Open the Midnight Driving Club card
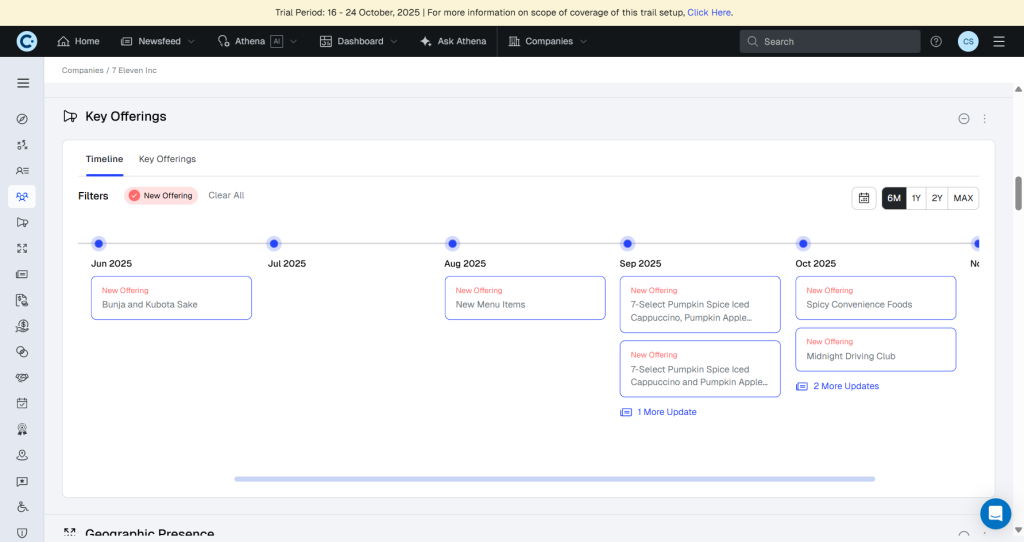This screenshot has height=542, width=1024. pos(876,349)
